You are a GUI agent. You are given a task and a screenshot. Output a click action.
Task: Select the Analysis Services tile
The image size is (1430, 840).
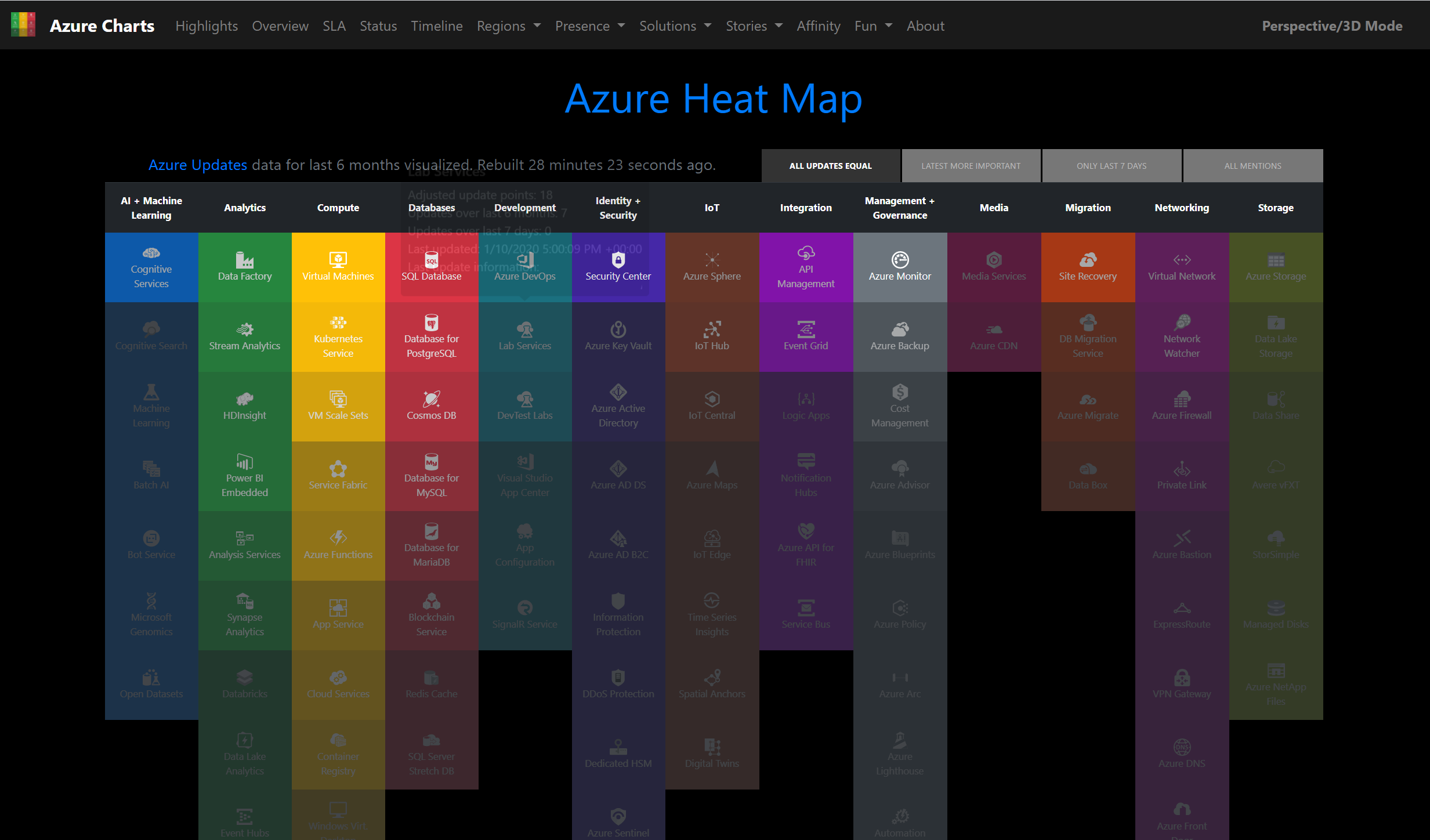[x=245, y=546]
